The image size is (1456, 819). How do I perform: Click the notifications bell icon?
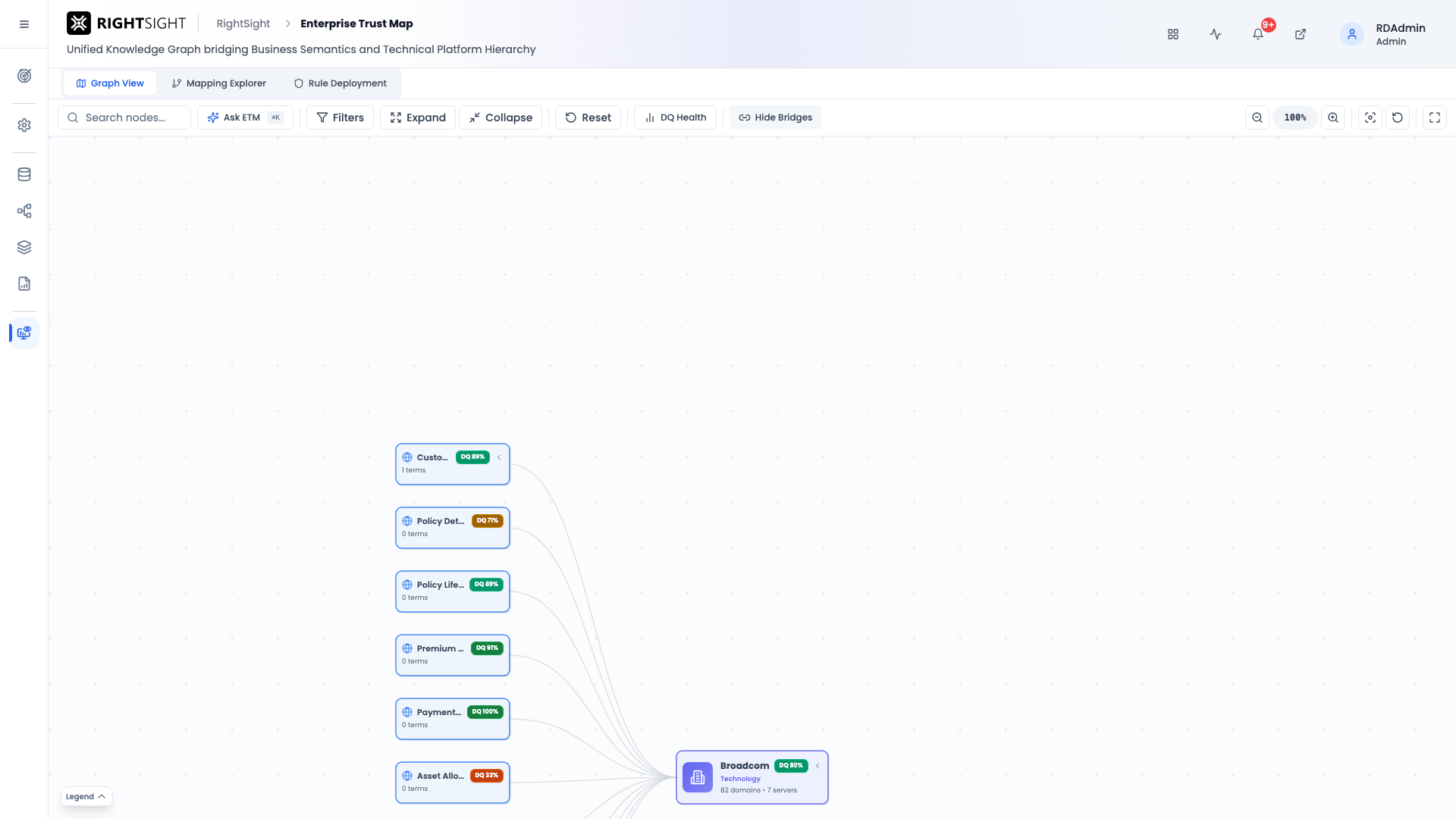1258,34
